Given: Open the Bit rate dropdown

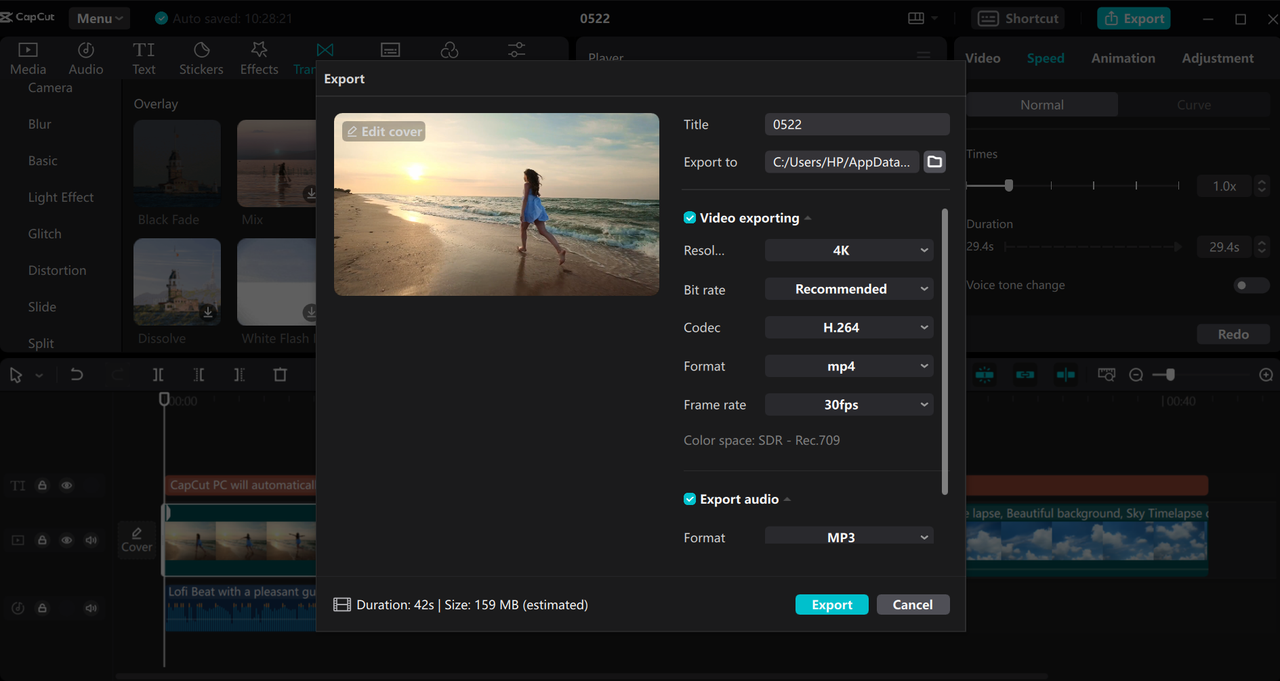Looking at the screenshot, I should (x=849, y=289).
